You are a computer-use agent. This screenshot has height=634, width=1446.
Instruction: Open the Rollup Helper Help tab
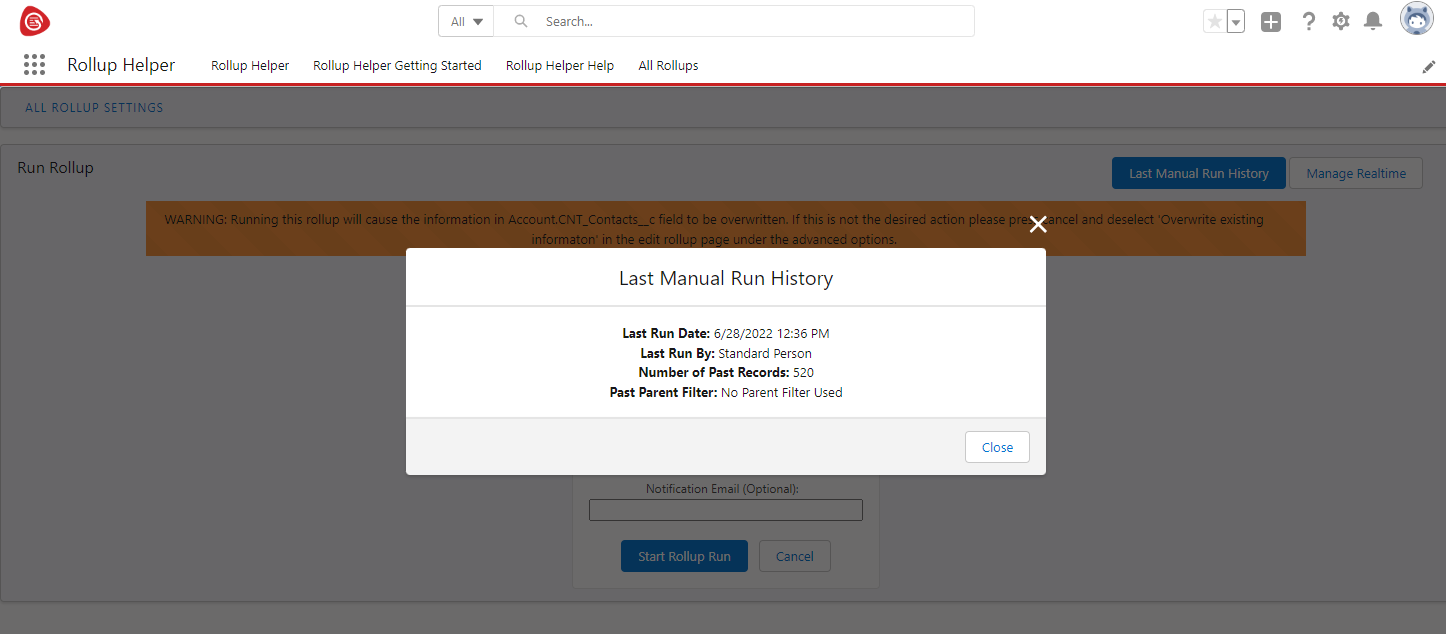[560, 65]
